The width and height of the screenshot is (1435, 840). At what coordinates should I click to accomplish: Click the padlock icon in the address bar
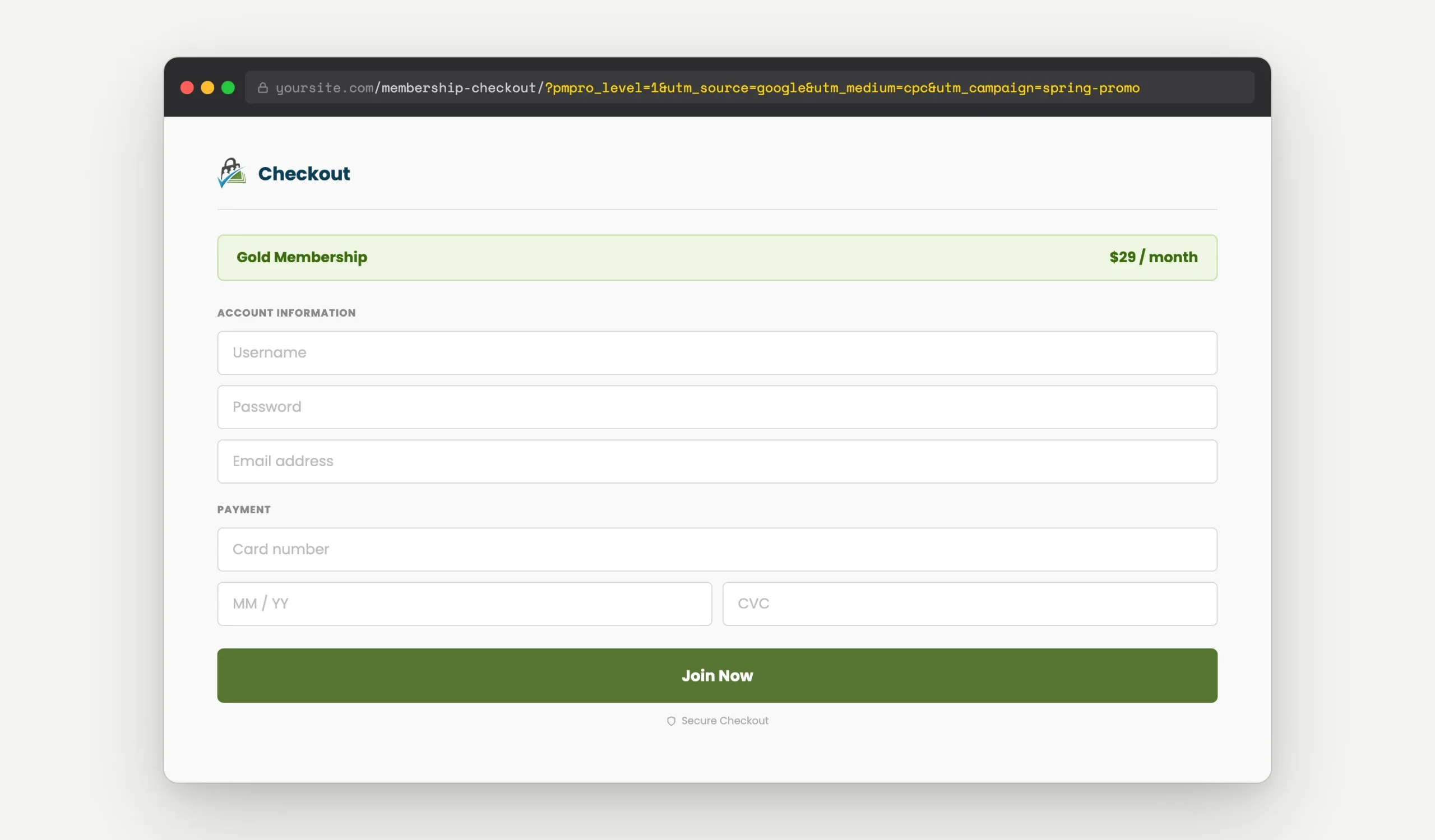tap(263, 87)
